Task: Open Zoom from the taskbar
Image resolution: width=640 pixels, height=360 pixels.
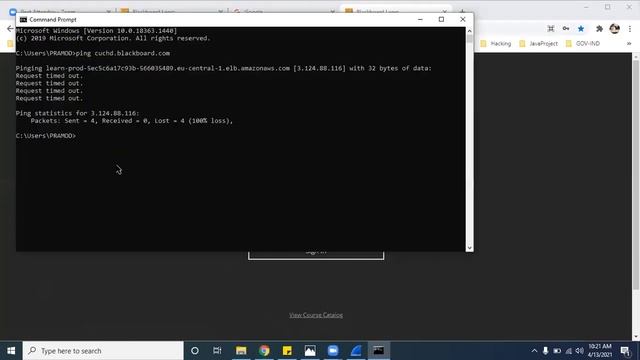Action: click(333, 351)
